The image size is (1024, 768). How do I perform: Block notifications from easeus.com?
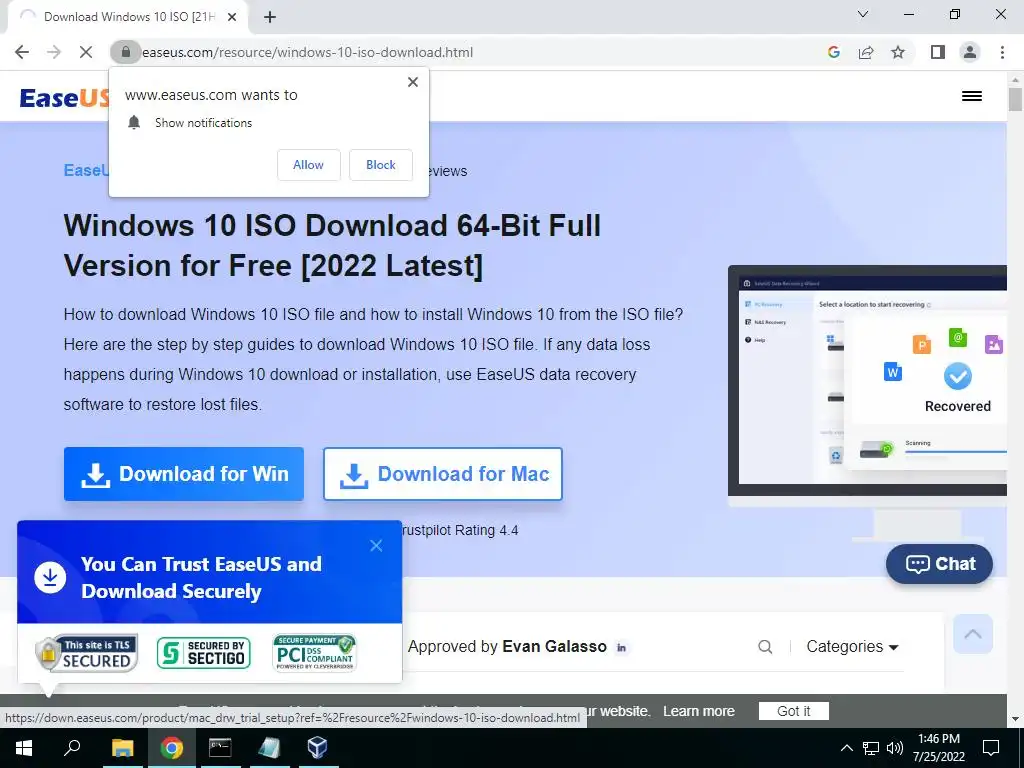(381, 165)
